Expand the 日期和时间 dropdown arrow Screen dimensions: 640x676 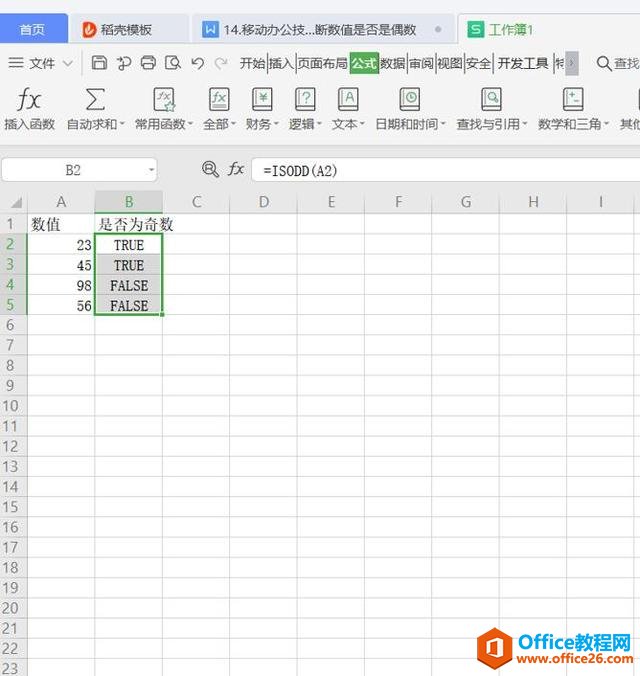(x=443, y=124)
